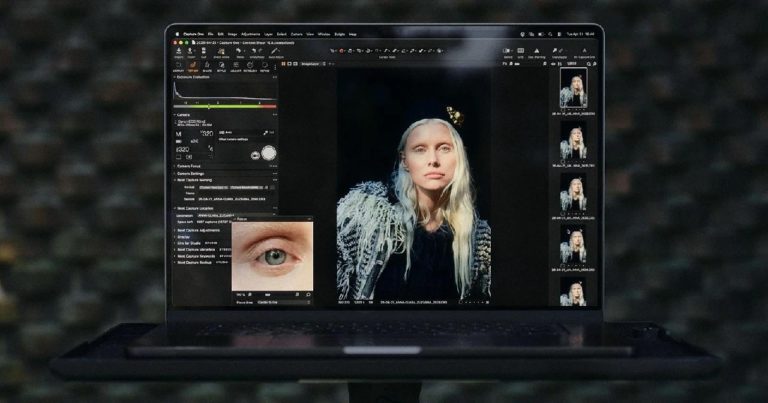The height and width of the screenshot is (403, 768).
Task: Open the white balance Auto dropdown
Action: (240, 133)
